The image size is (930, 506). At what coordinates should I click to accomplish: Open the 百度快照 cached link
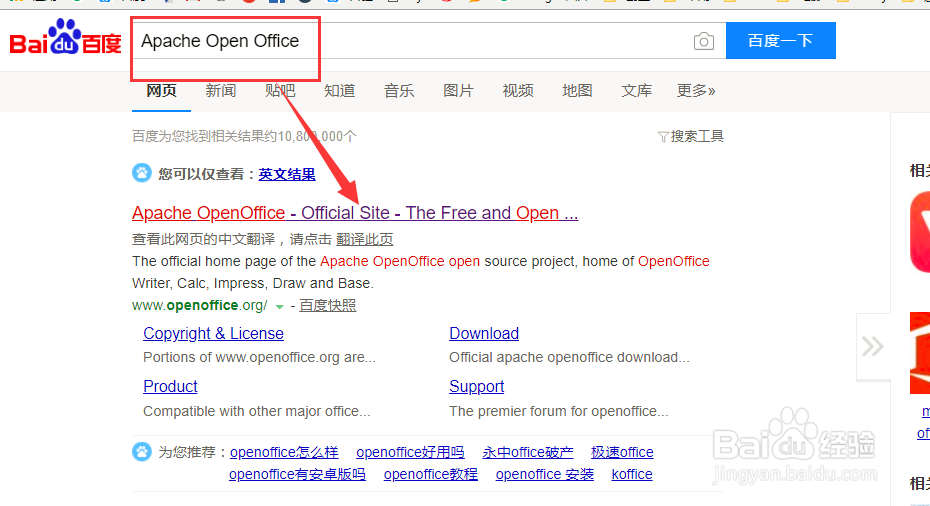pyautogui.click(x=327, y=305)
